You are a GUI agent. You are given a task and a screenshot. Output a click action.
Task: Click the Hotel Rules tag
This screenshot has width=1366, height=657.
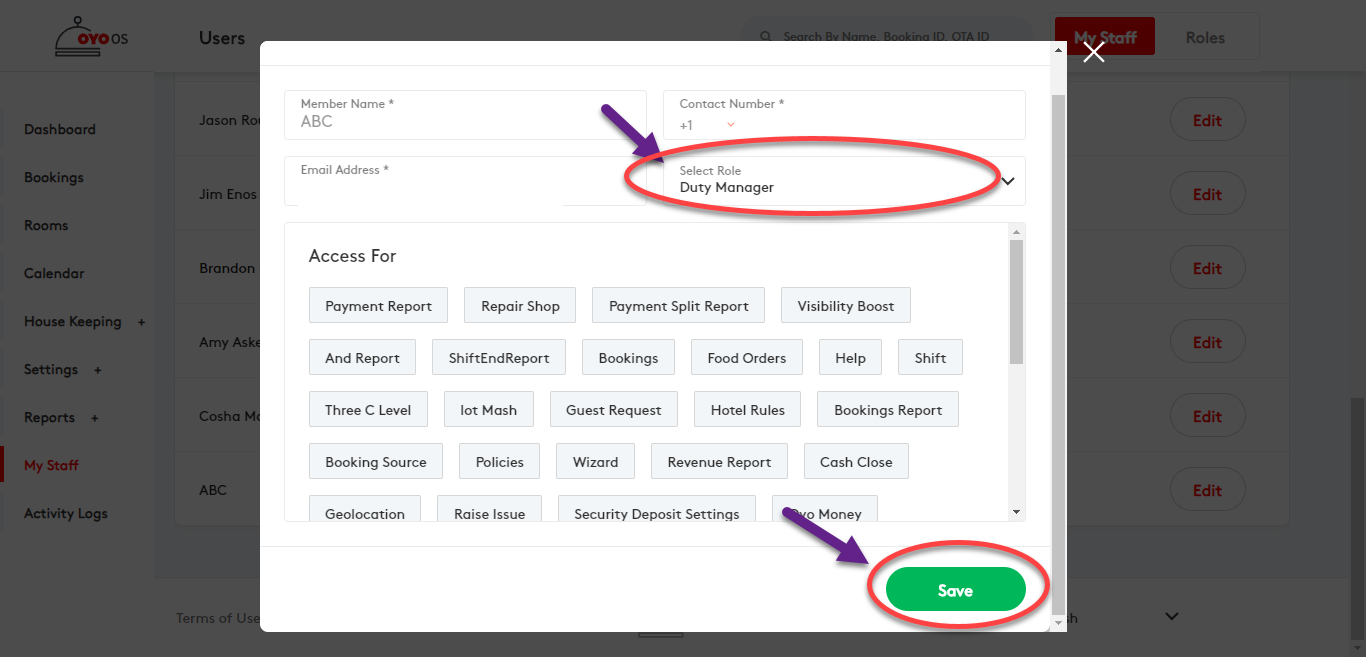[748, 410]
